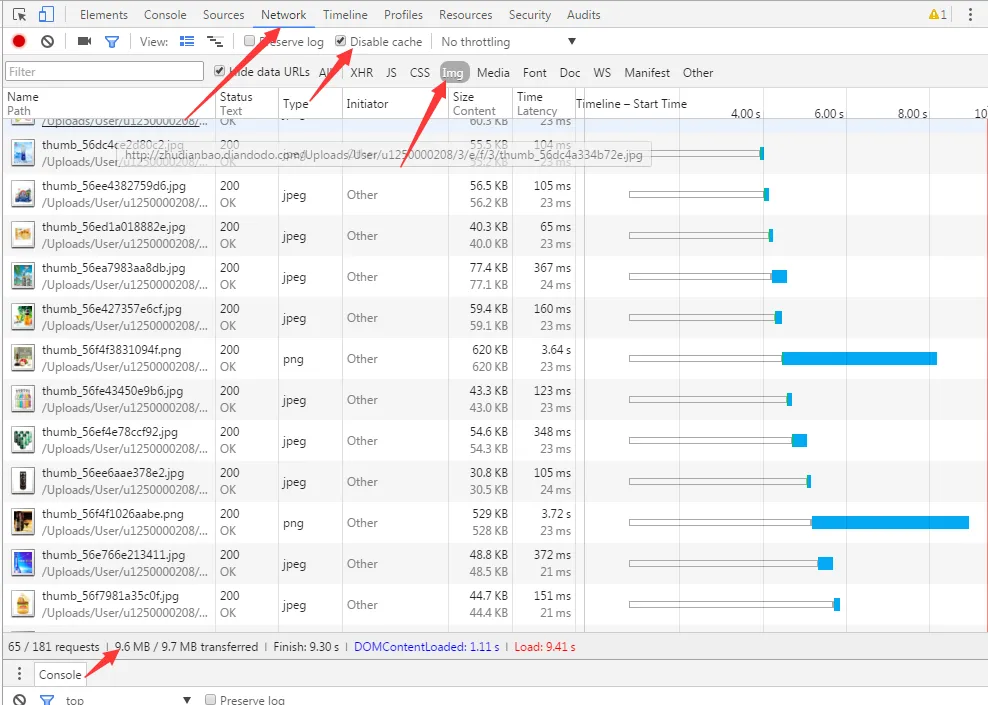Click the warning count indicator
Viewport: 988px width, 705px height.
pyautogui.click(x=938, y=14)
